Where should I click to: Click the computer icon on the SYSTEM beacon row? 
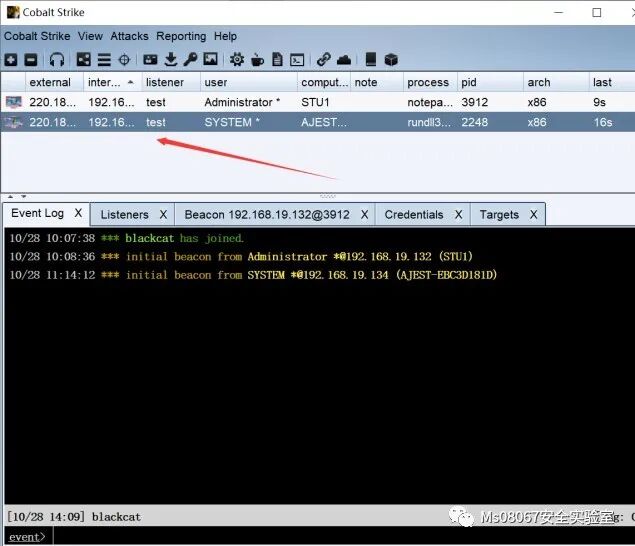coord(13,122)
